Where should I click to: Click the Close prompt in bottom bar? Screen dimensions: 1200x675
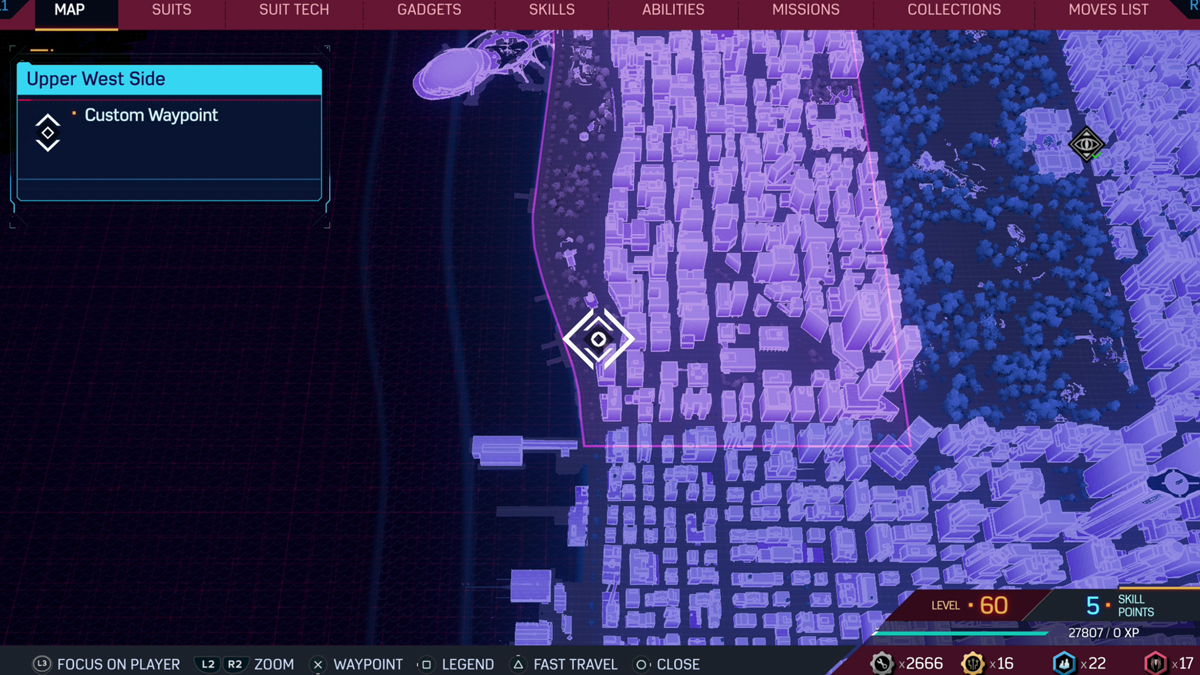667,664
